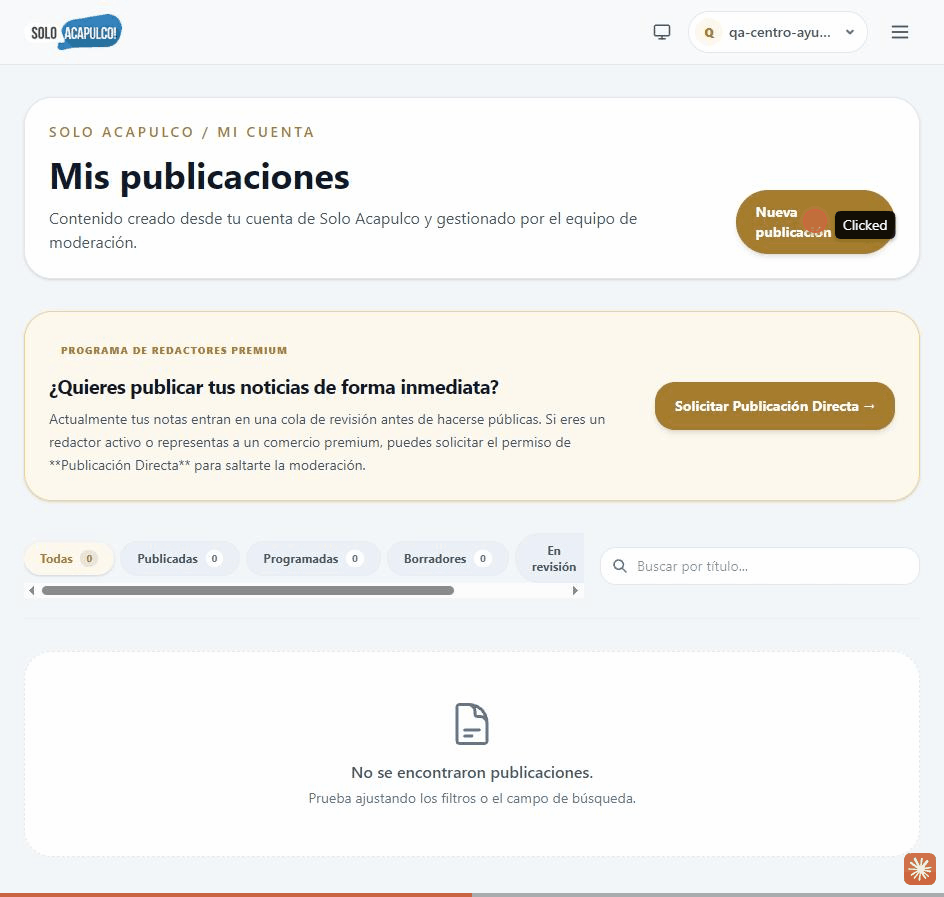This screenshot has height=897, width=944.
Task: Click the user avatar Q icon
Action: [709, 33]
